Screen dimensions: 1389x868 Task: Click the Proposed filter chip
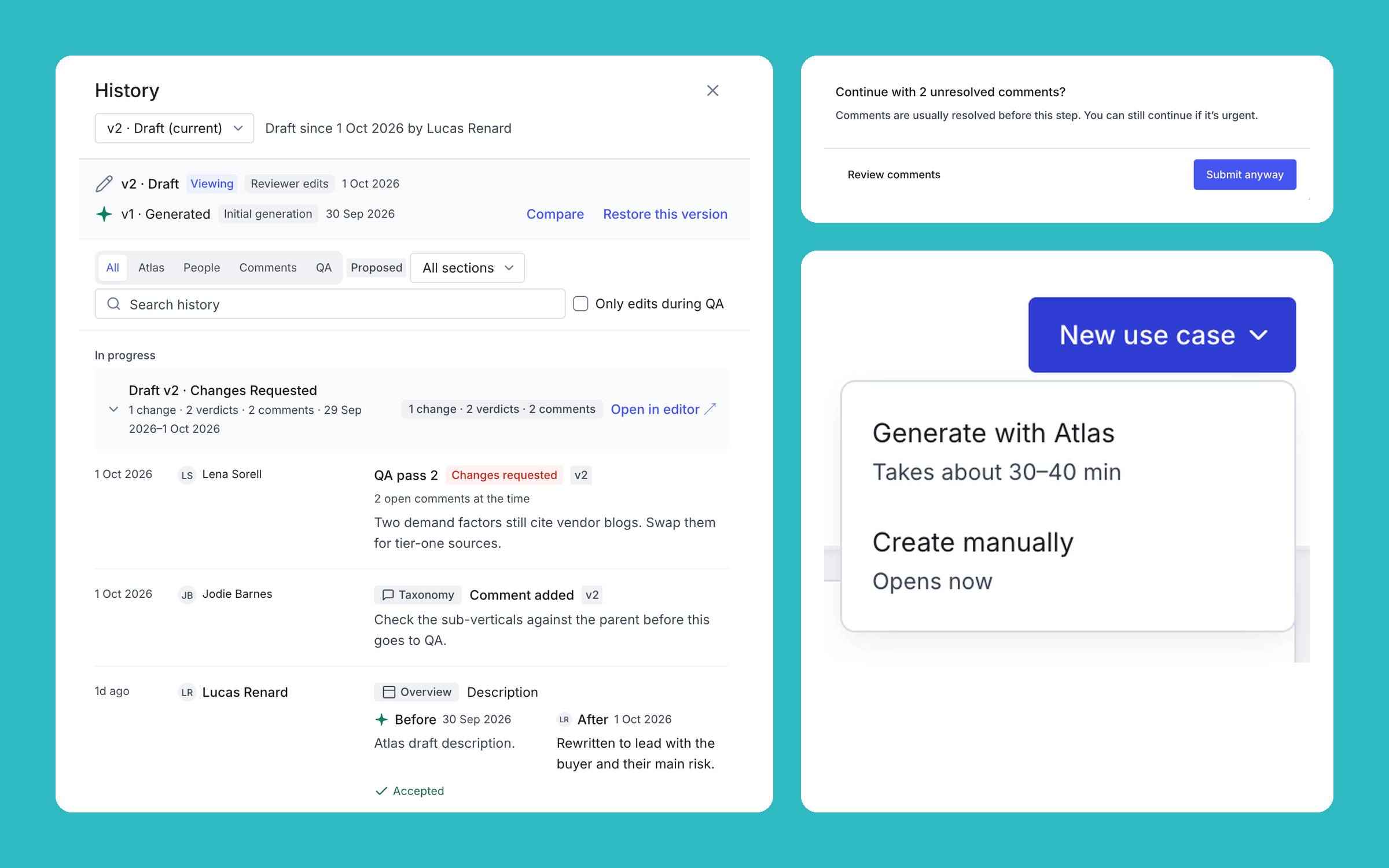376,268
